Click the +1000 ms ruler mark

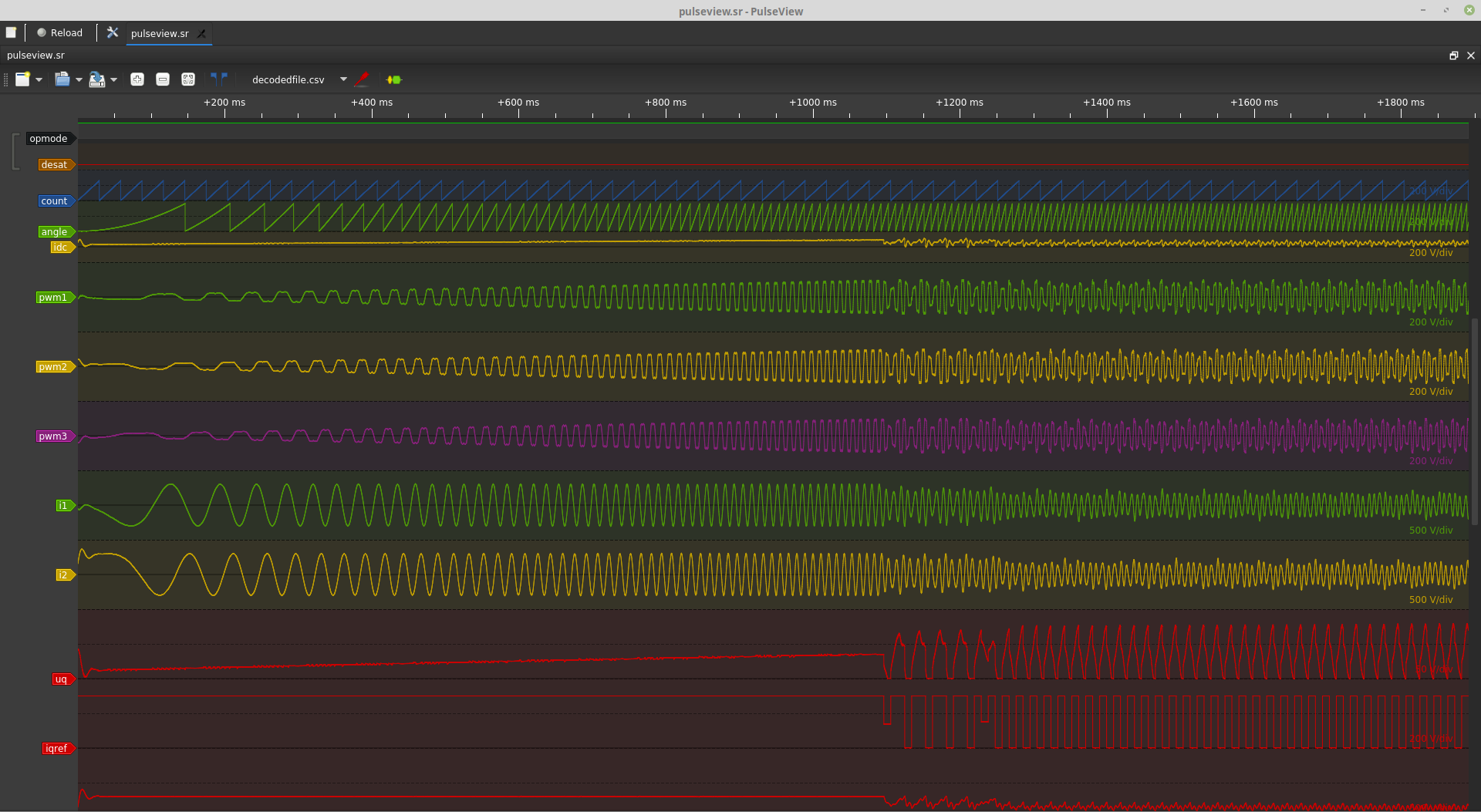[812, 103]
